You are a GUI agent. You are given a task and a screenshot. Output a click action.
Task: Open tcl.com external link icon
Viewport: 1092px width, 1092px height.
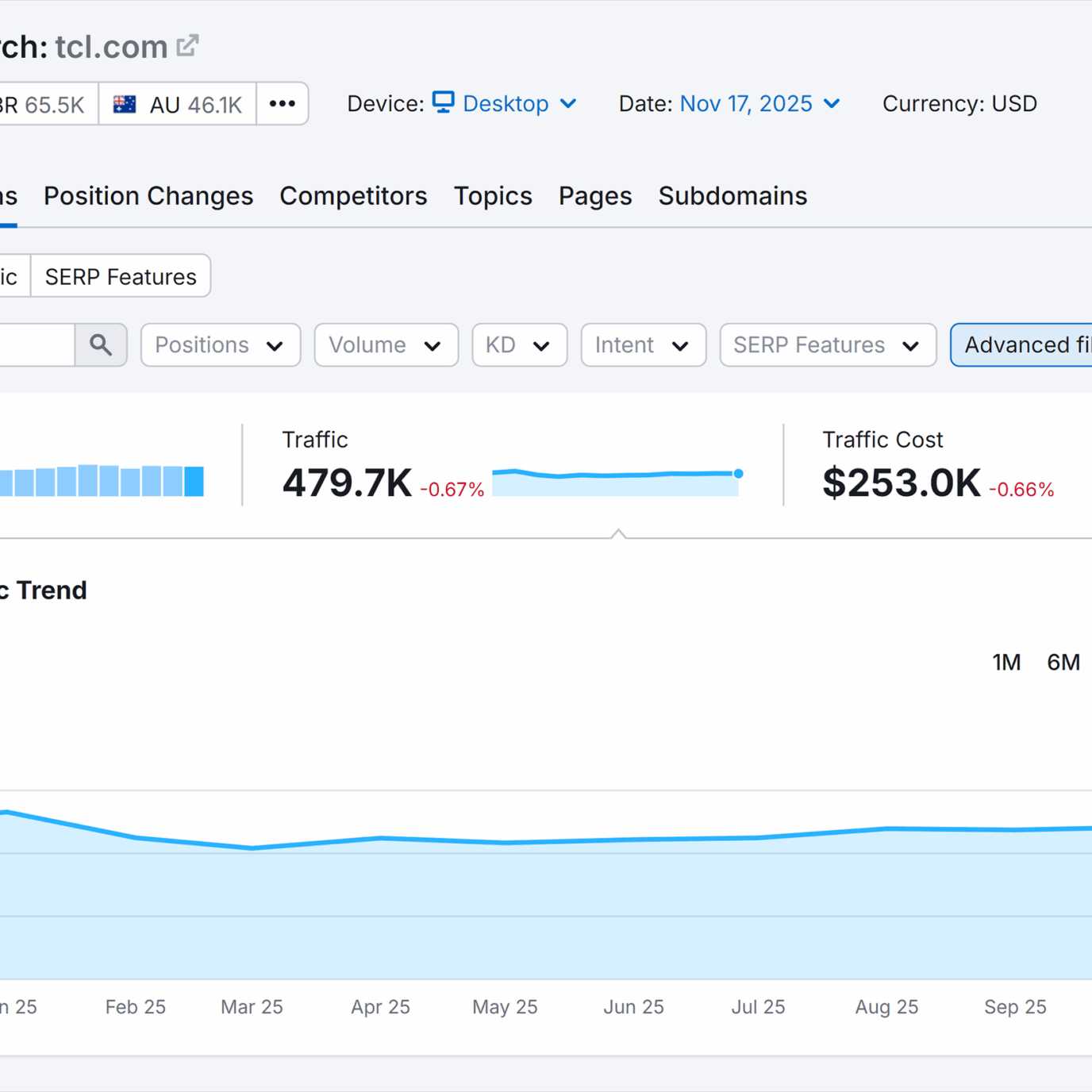[x=187, y=46]
